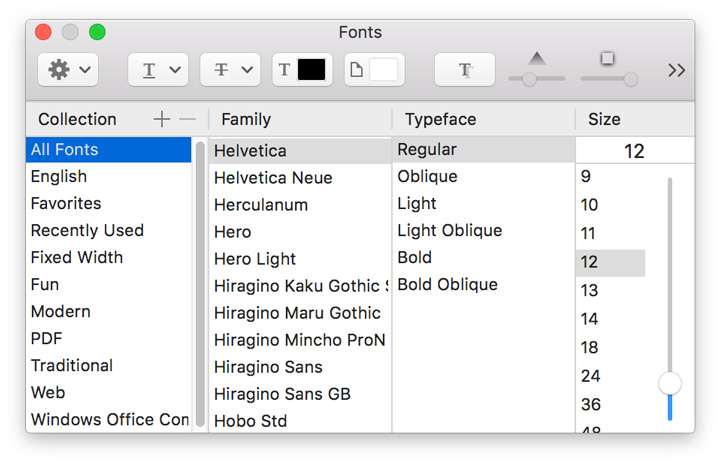720x464 pixels.
Task: Click the black text color swatch
Action: point(311,70)
